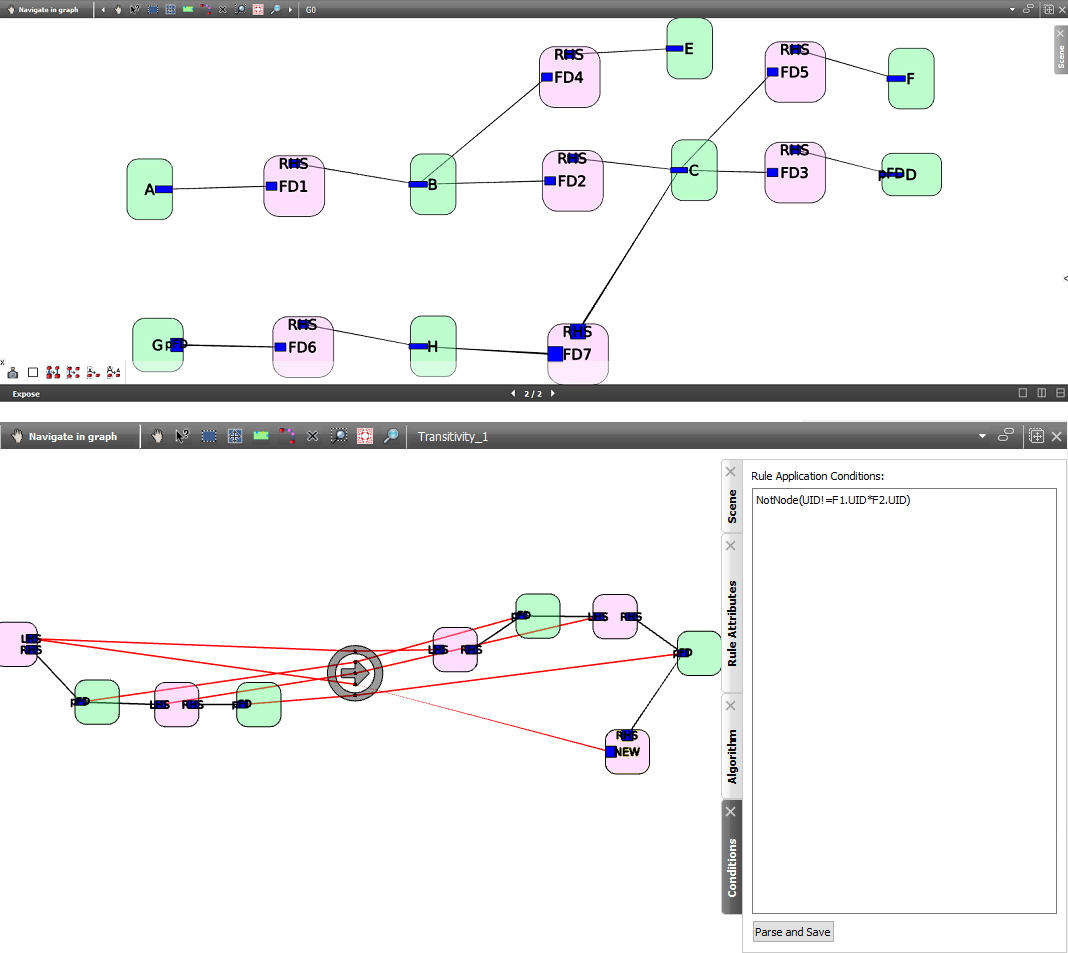Toggle the empty square box near snapshot icon
The height and width of the screenshot is (953, 1068).
[33, 373]
